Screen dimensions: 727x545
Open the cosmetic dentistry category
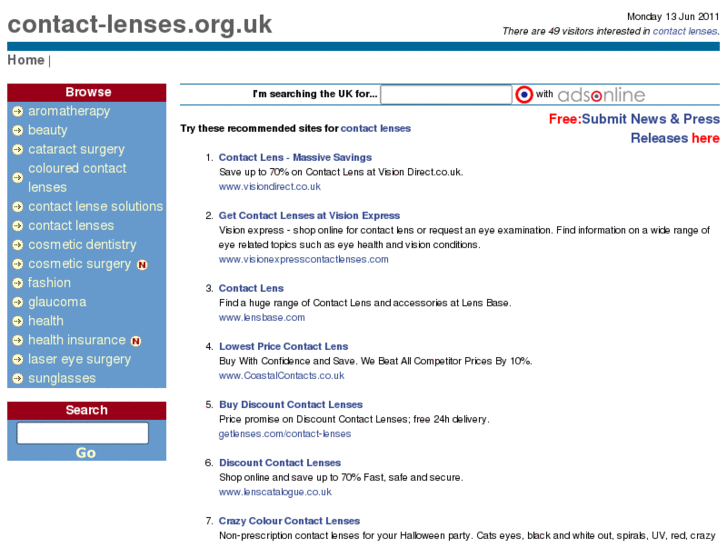coord(83,244)
